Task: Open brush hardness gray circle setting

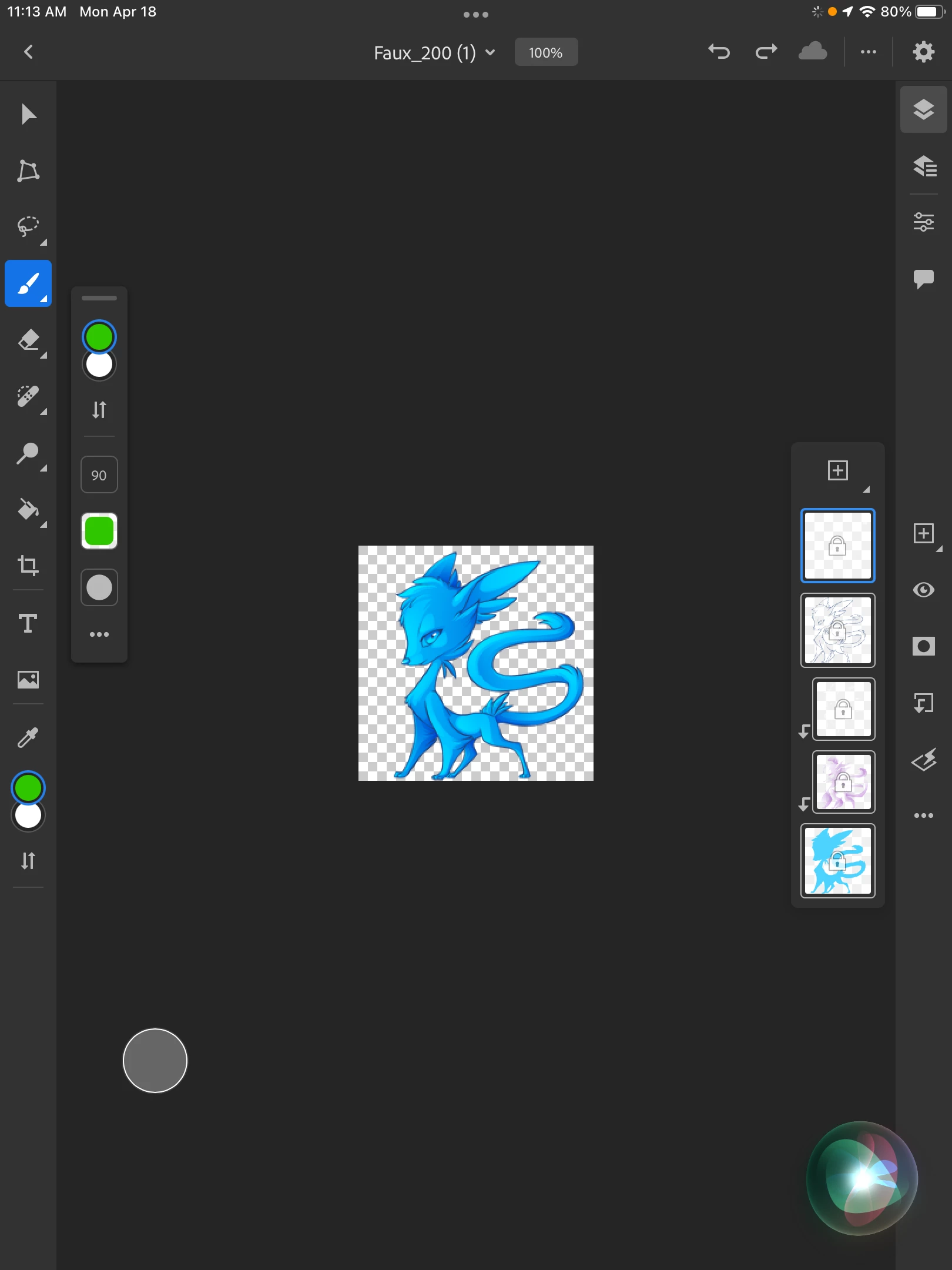Action: (x=99, y=587)
